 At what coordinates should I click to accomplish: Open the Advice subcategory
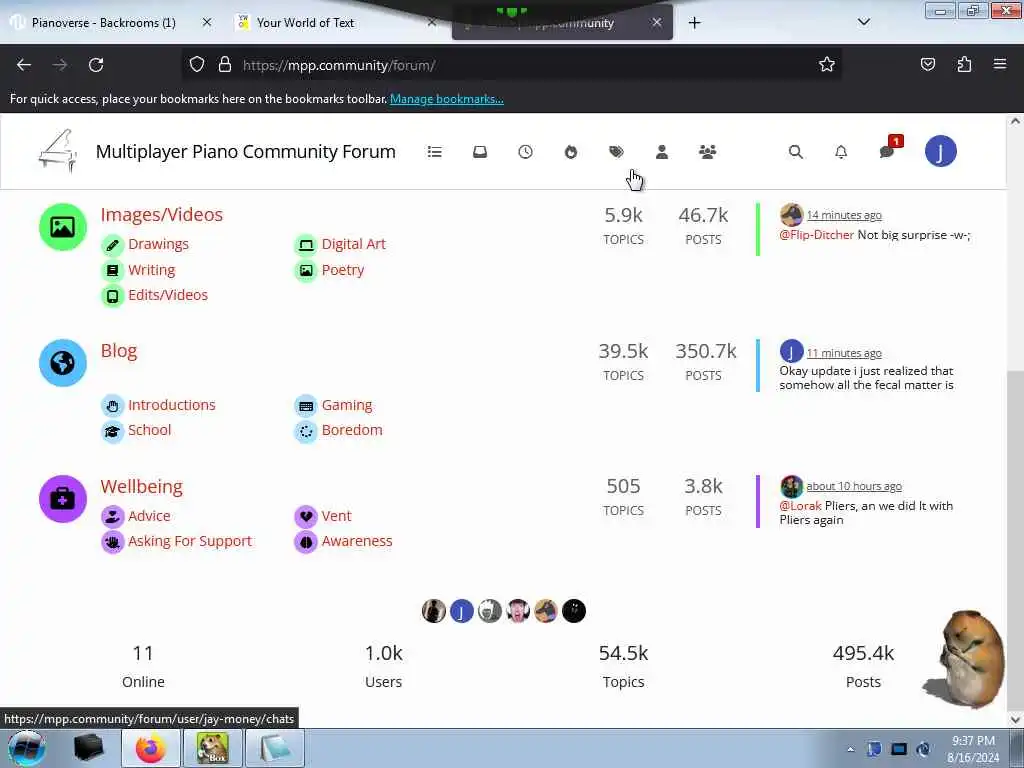coord(149,516)
